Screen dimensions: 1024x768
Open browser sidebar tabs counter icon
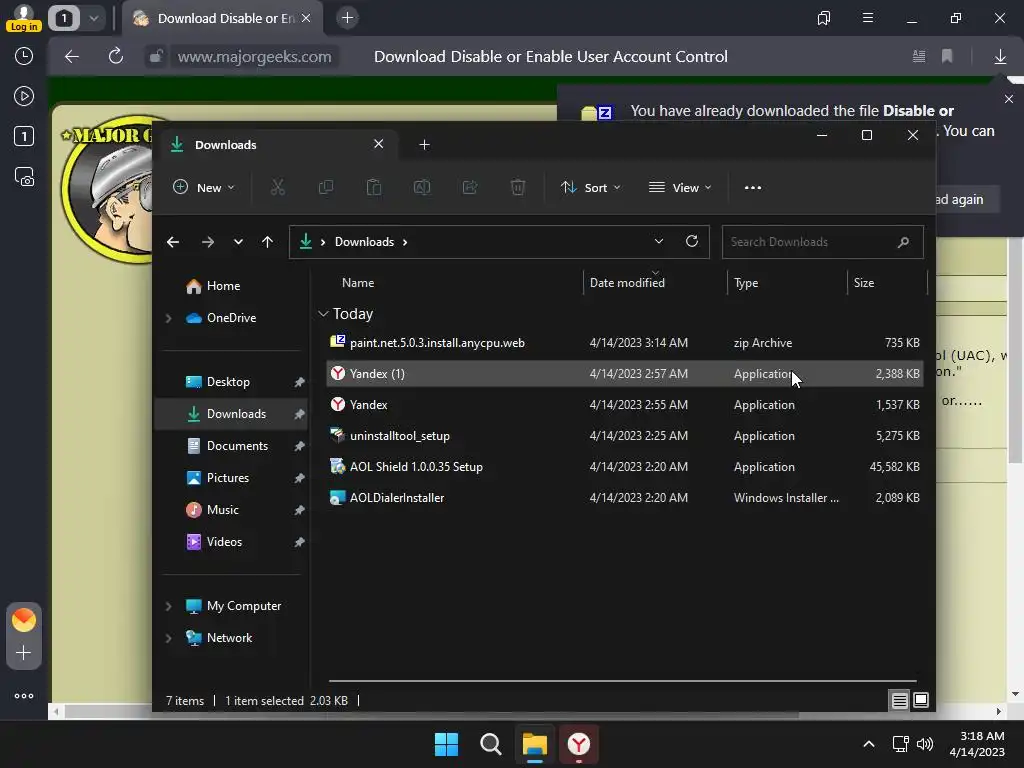point(24,136)
